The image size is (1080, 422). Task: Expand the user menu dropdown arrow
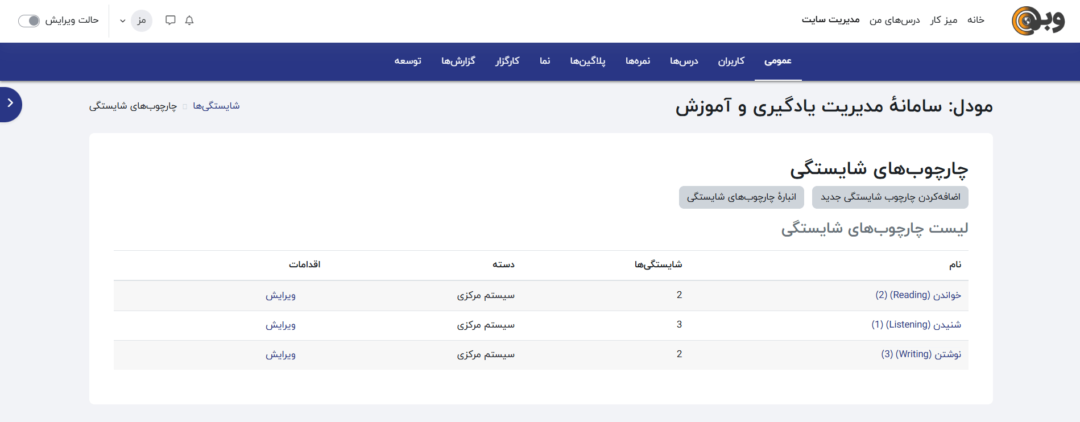click(x=123, y=20)
